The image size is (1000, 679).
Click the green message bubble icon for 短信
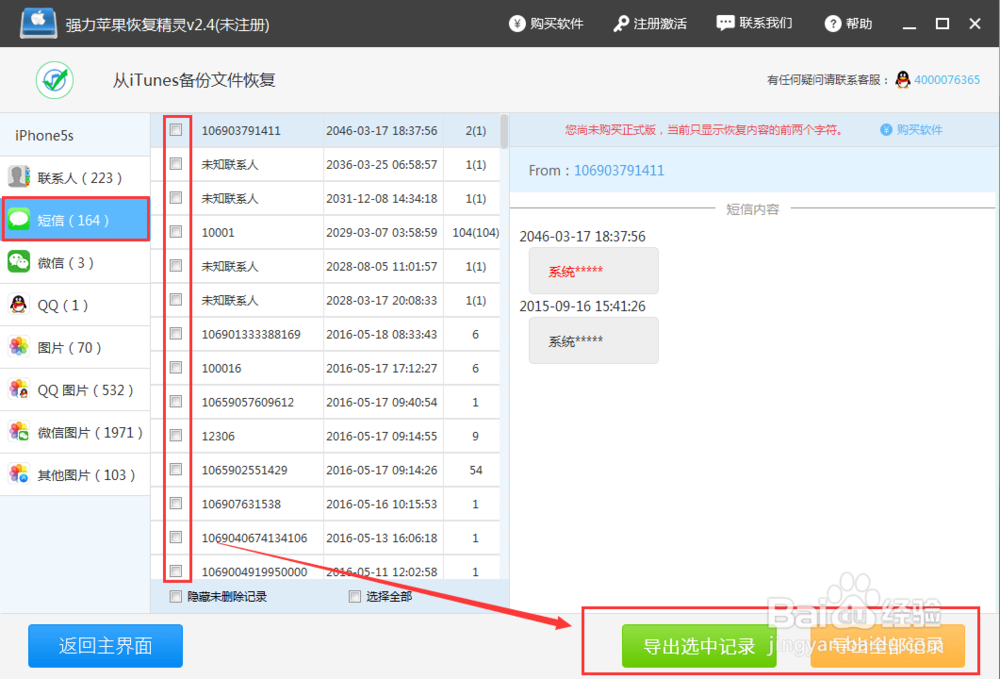click(18, 219)
